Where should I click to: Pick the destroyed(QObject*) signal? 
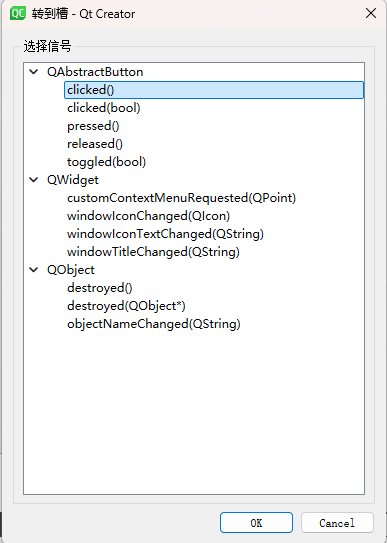pos(126,306)
